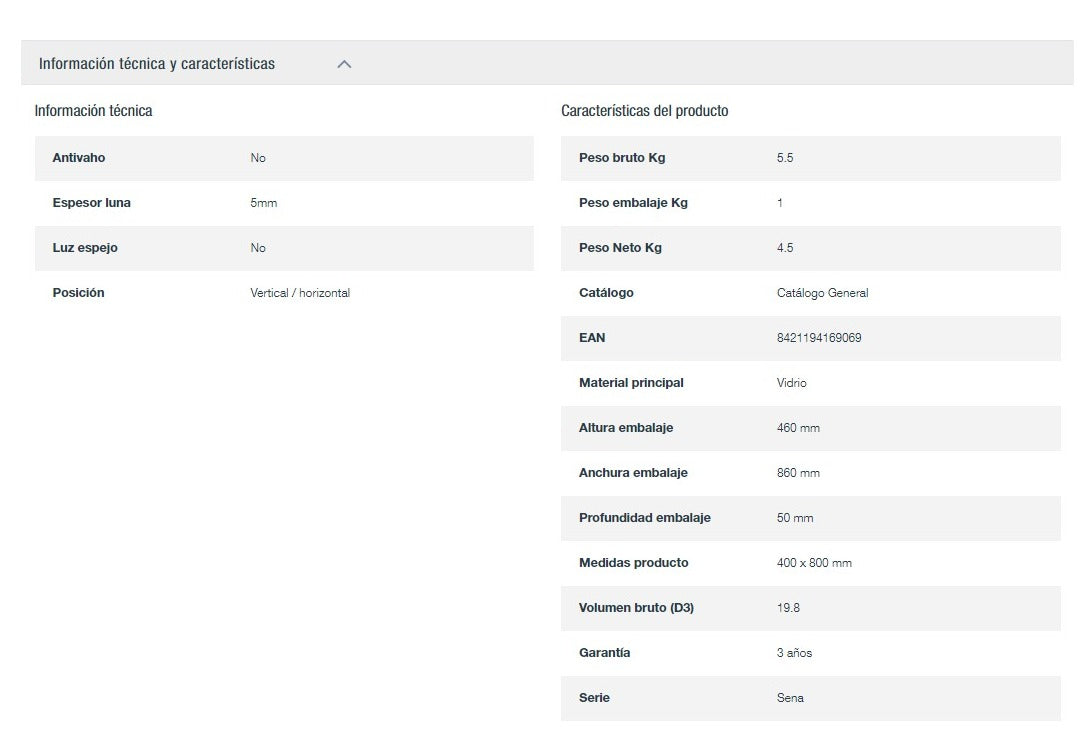Click the Antivaho row label
Viewport: 1091px width, 744px height.
[78, 158]
